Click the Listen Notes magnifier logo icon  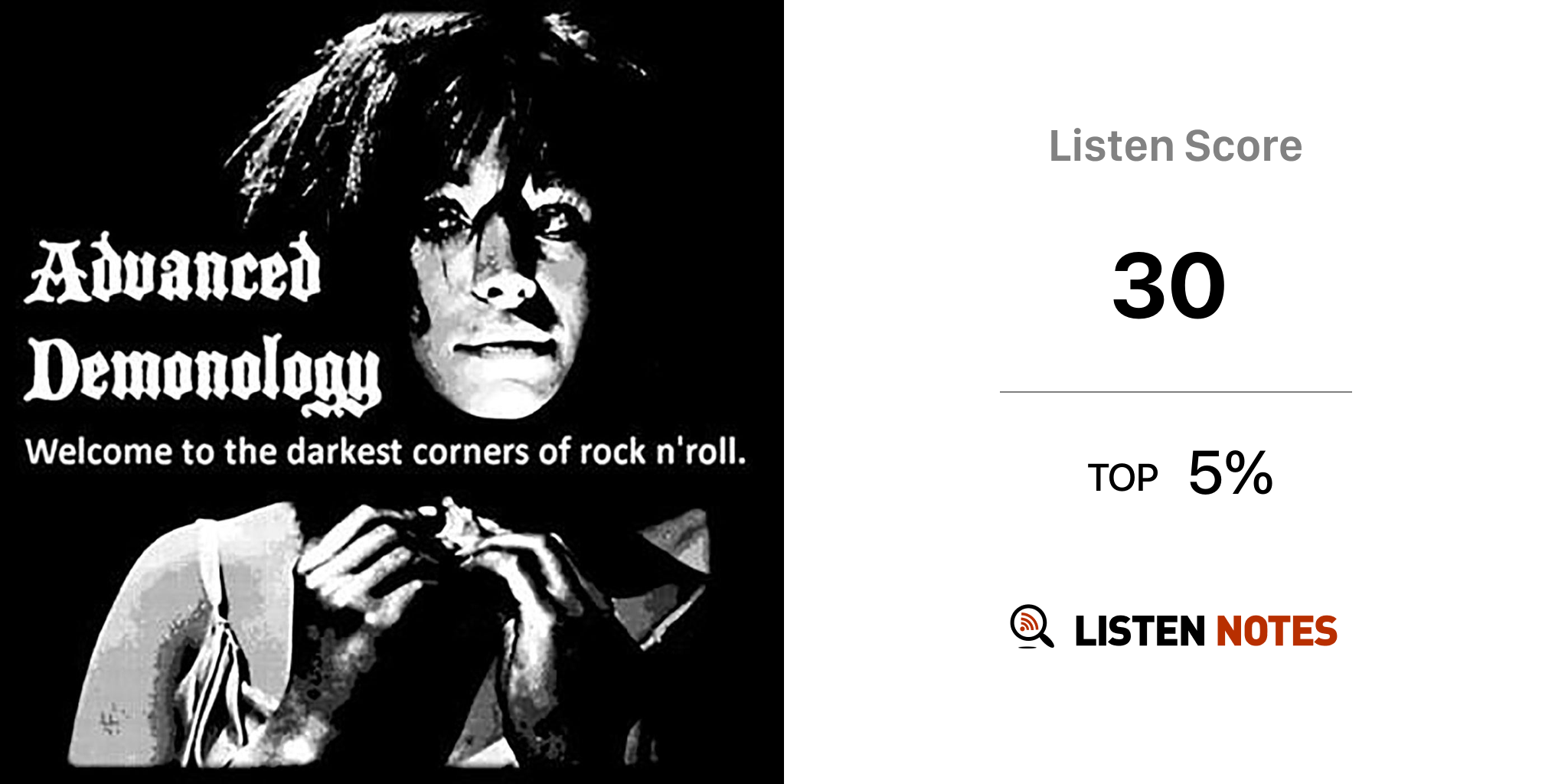(x=1031, y=627)
